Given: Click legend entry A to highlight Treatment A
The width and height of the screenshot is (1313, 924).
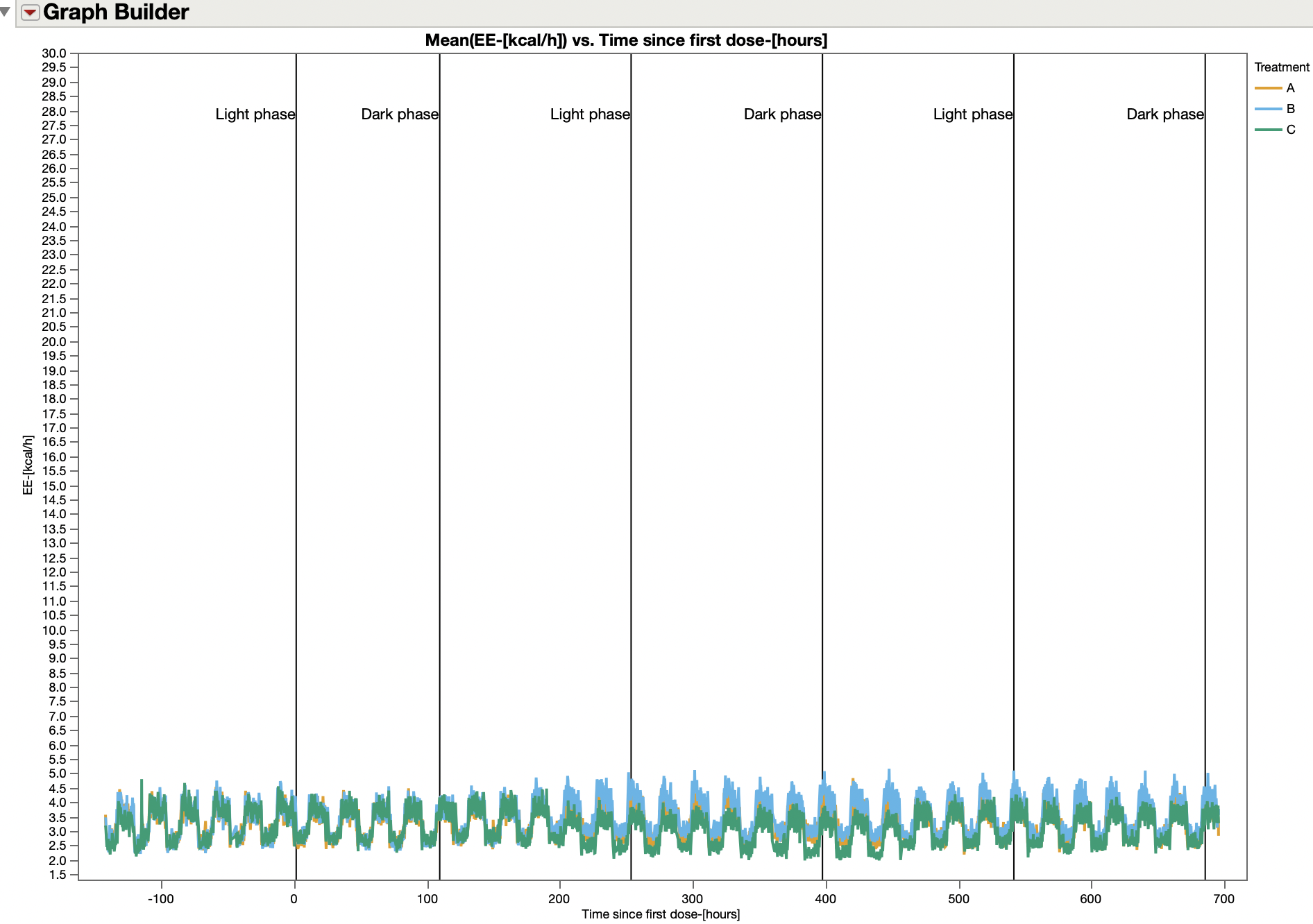Looking at the screenshot, I should (1291, 88).
